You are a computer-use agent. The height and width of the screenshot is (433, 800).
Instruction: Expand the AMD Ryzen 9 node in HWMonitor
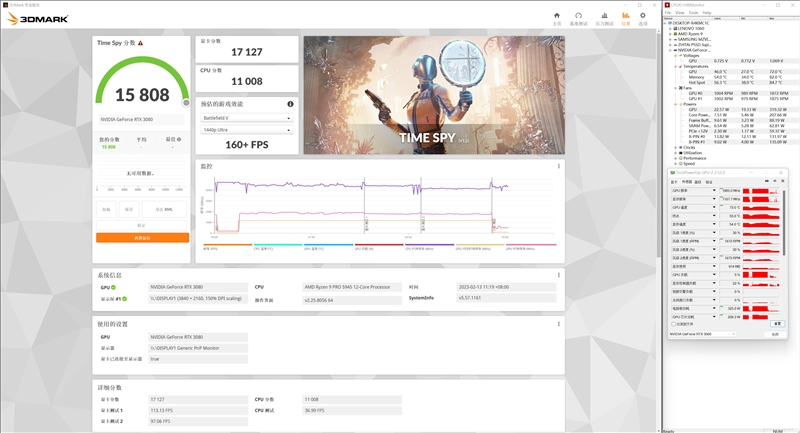click(x=670, y=34)
